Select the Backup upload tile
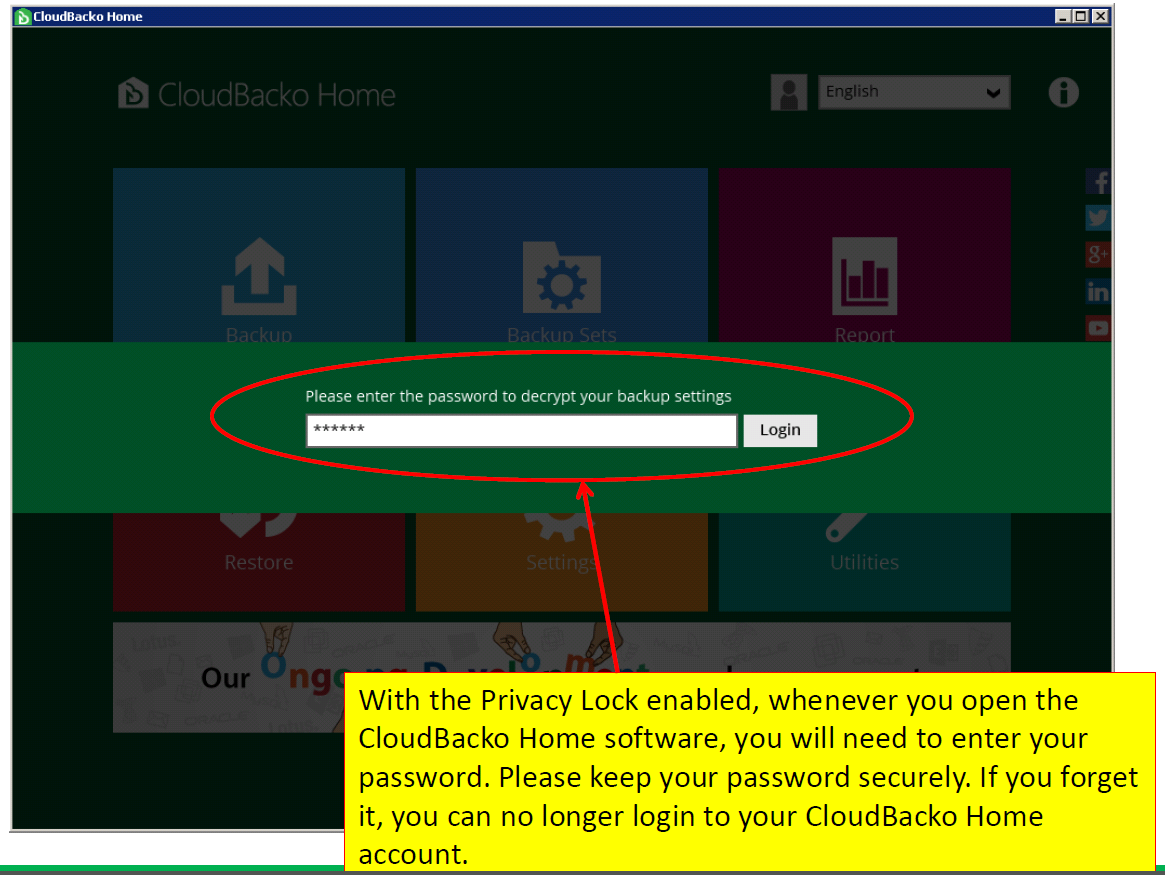This screenshot has height=875, width=1165. (x=259, y=256)
